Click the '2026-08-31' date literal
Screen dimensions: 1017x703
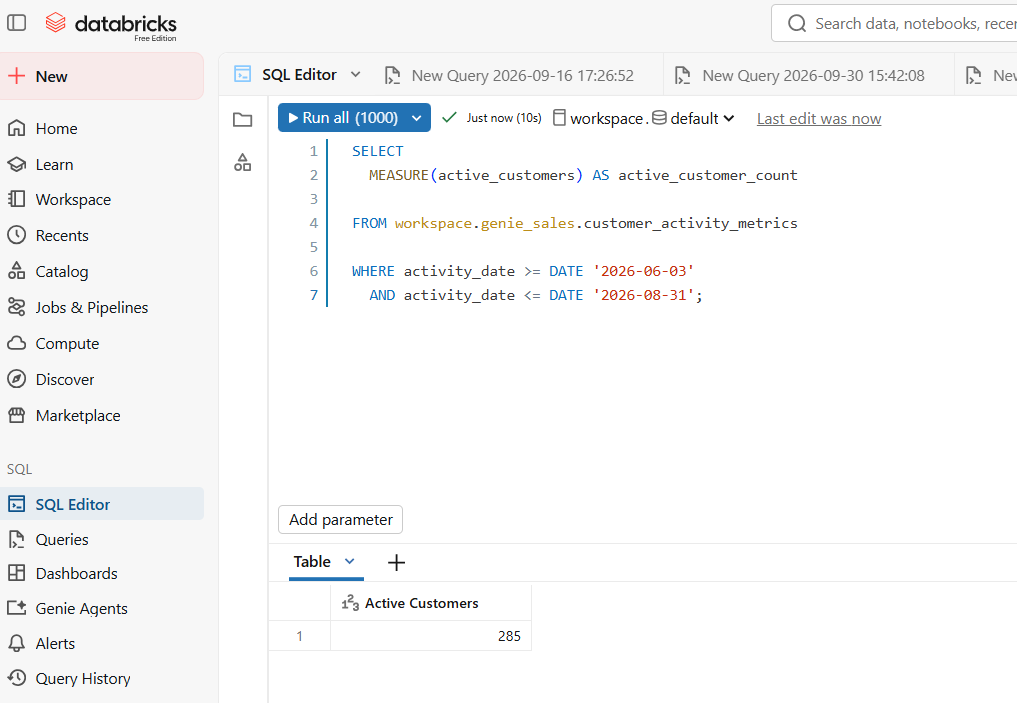point(643,295)
